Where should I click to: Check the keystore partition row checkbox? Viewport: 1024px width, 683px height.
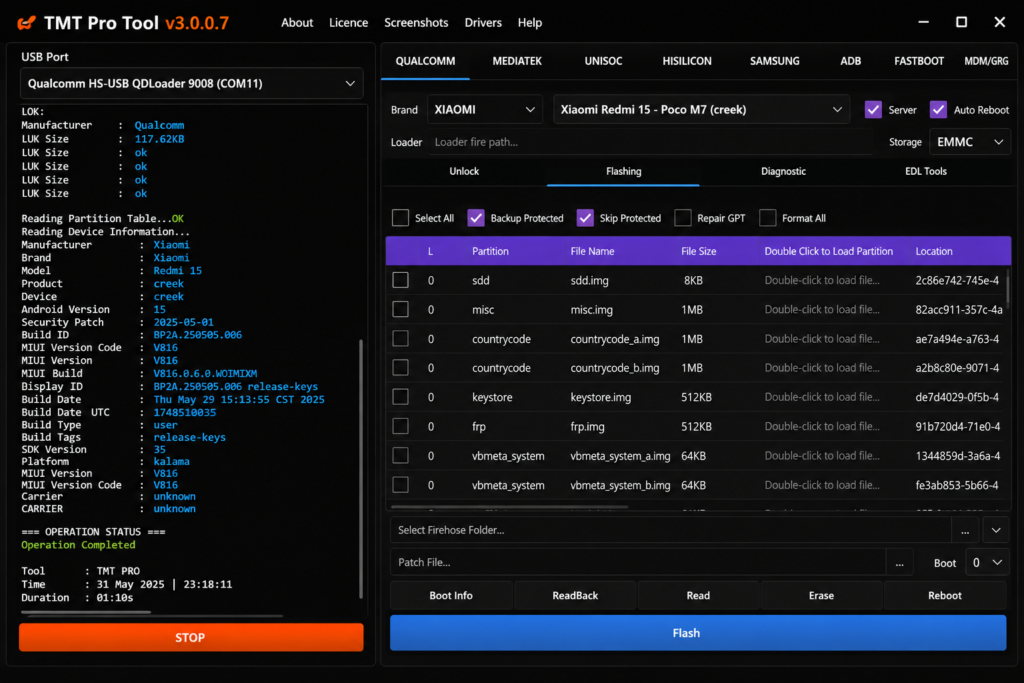tap(400, 397)
